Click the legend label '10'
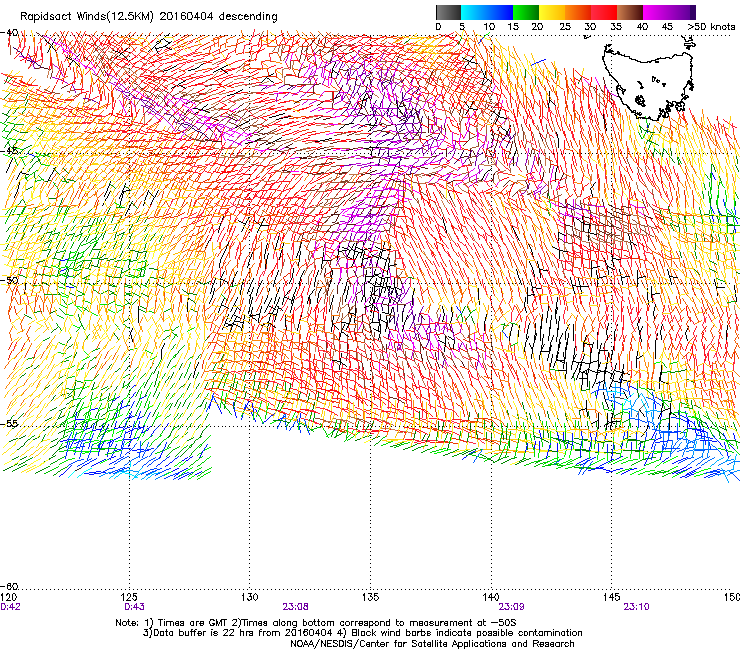The height and width of the screenshot is (650, 740). [489, 27]
